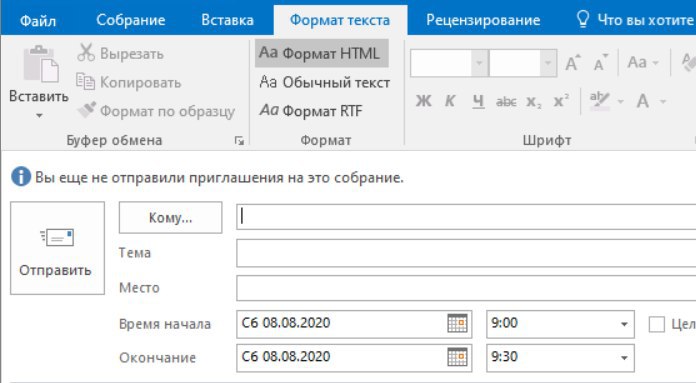Open the Рецензирование tab
Viewport: 696px width, 383px height.
pos(483,20)
